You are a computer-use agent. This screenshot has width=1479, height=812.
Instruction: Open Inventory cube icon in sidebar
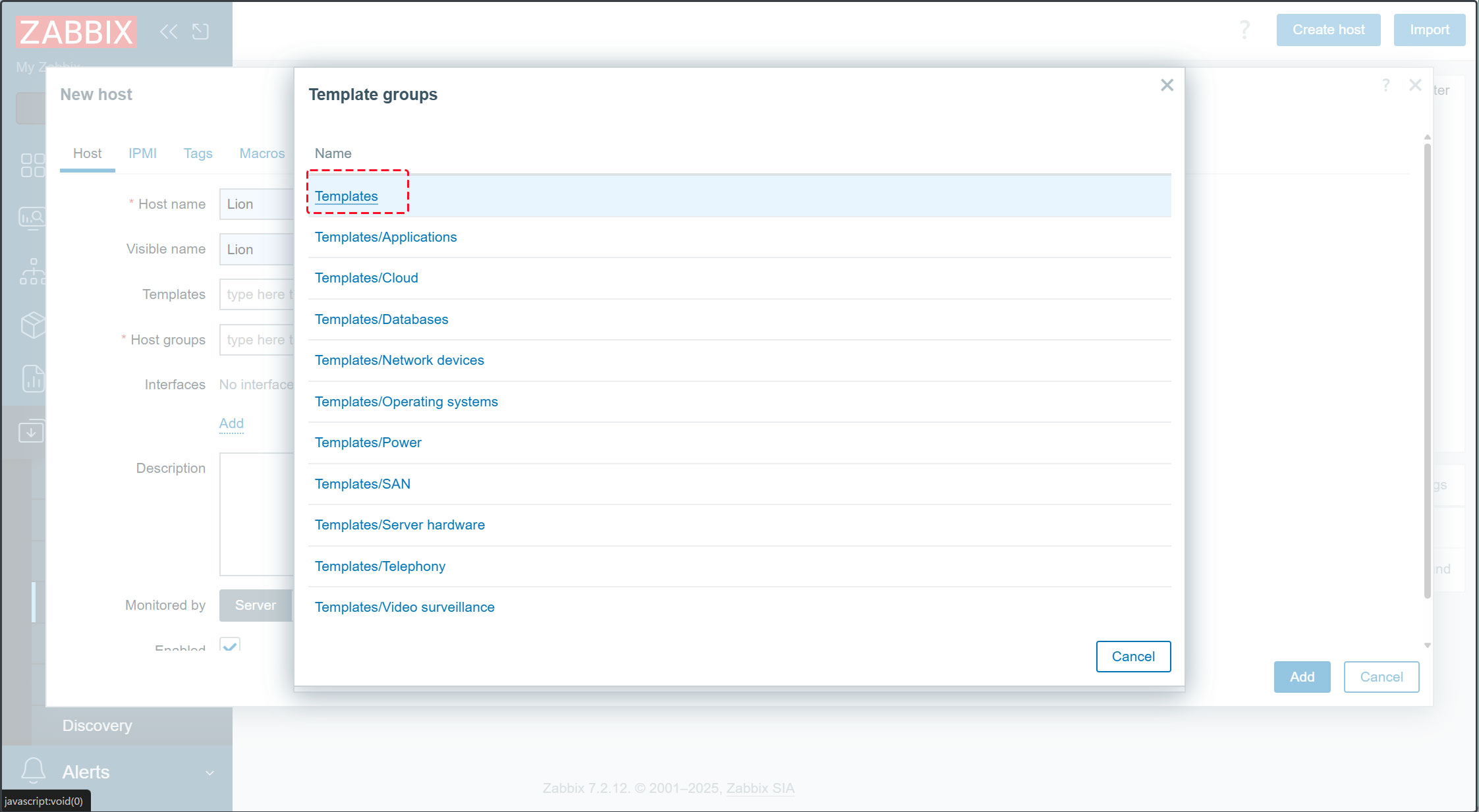(32, 325)
